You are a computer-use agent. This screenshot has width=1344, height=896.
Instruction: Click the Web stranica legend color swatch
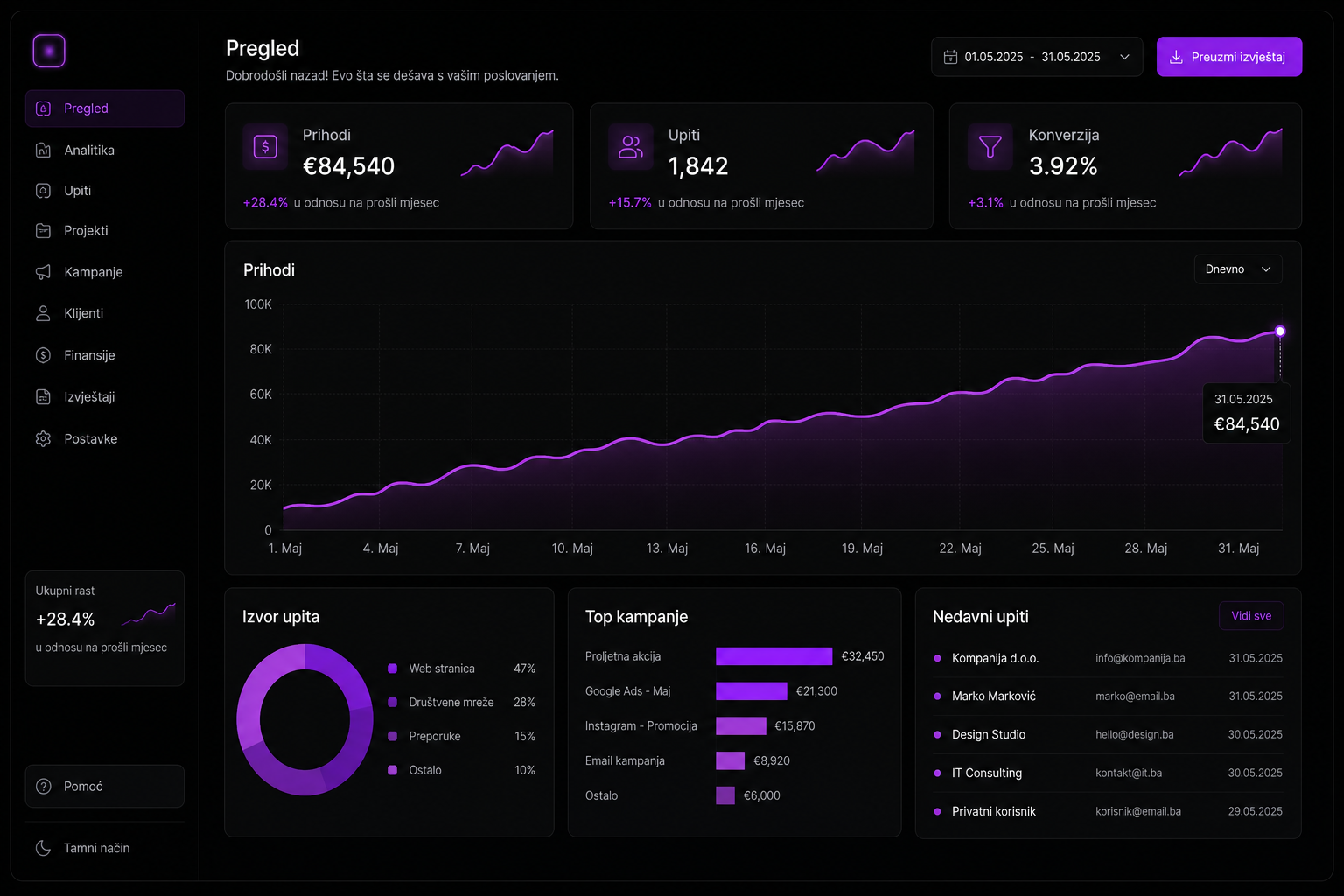click(392, 668)
